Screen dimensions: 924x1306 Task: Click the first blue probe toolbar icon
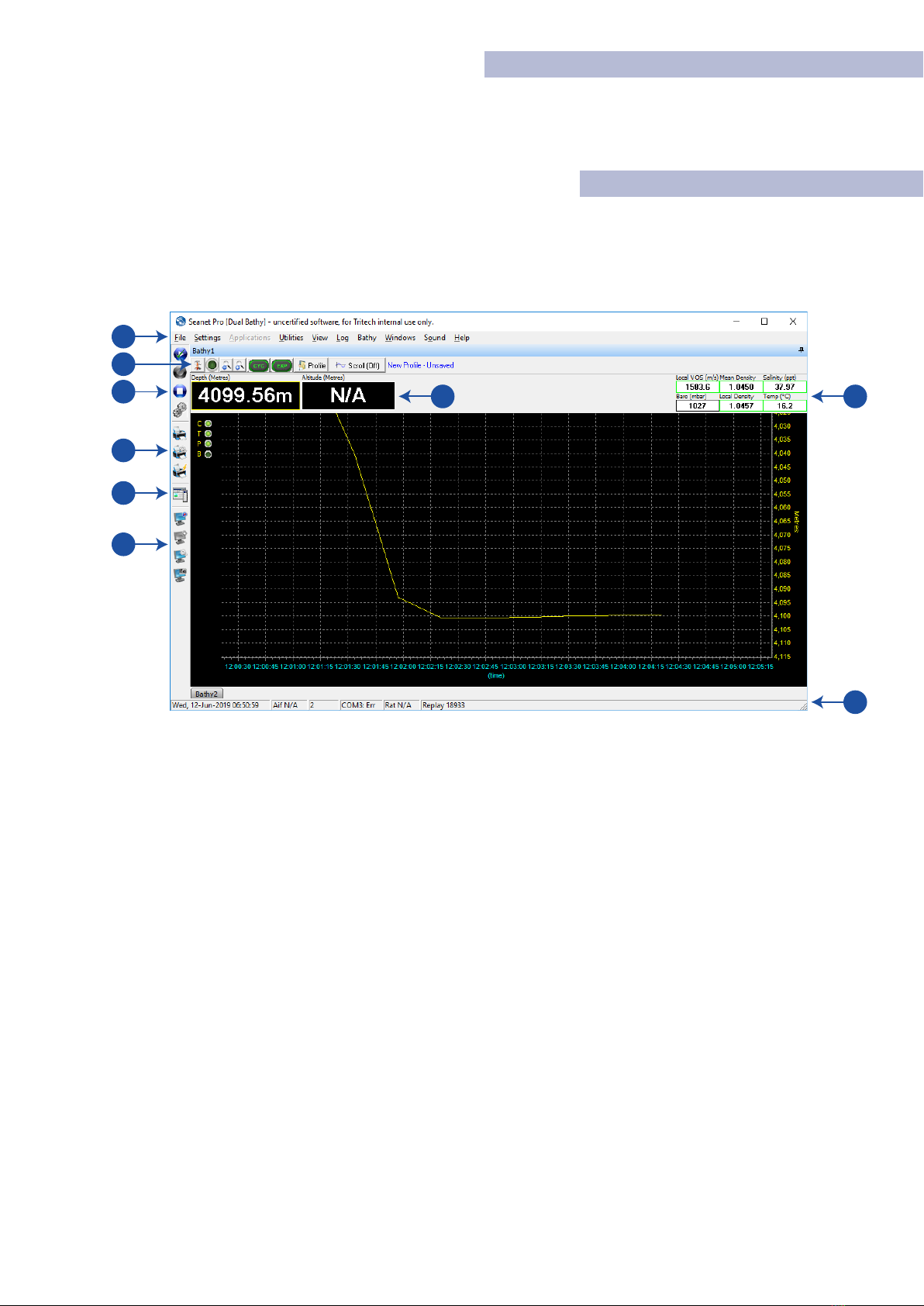[226, 365]
